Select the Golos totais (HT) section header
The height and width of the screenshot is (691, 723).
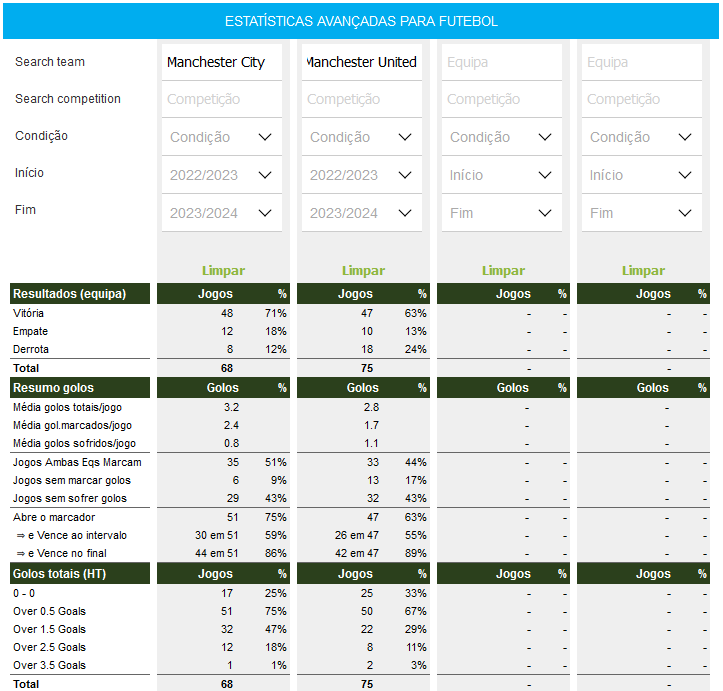pos(80,574)
